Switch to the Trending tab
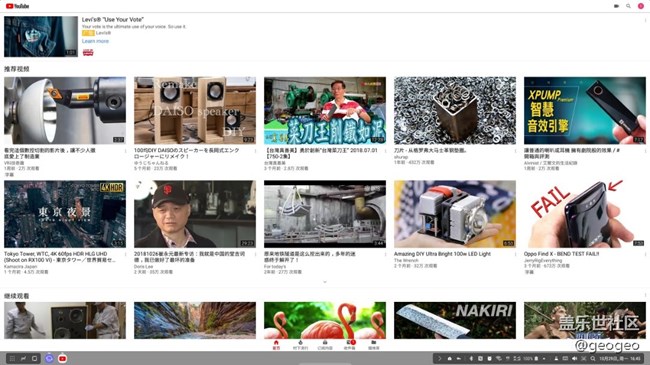 [x=300, y=345]
